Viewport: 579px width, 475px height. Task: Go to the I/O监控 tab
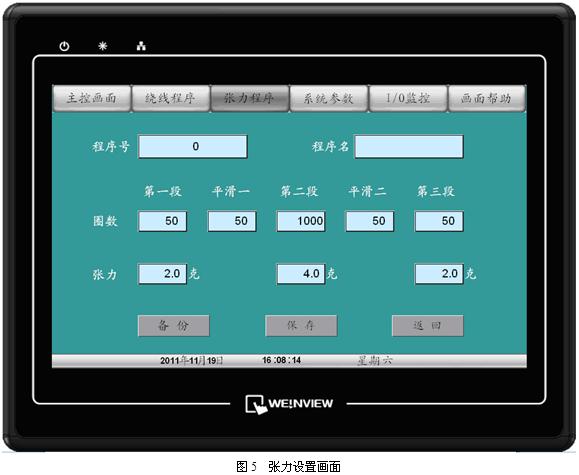pyautogui.click(x=408, y=98)
